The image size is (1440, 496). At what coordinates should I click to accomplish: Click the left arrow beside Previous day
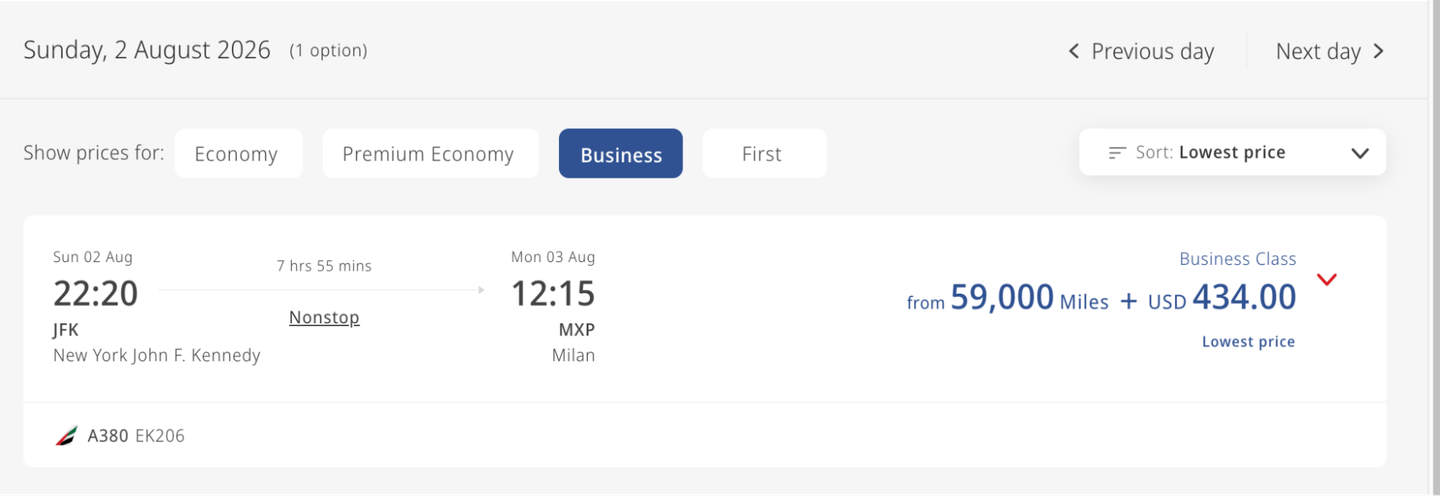click(1074, 51)
